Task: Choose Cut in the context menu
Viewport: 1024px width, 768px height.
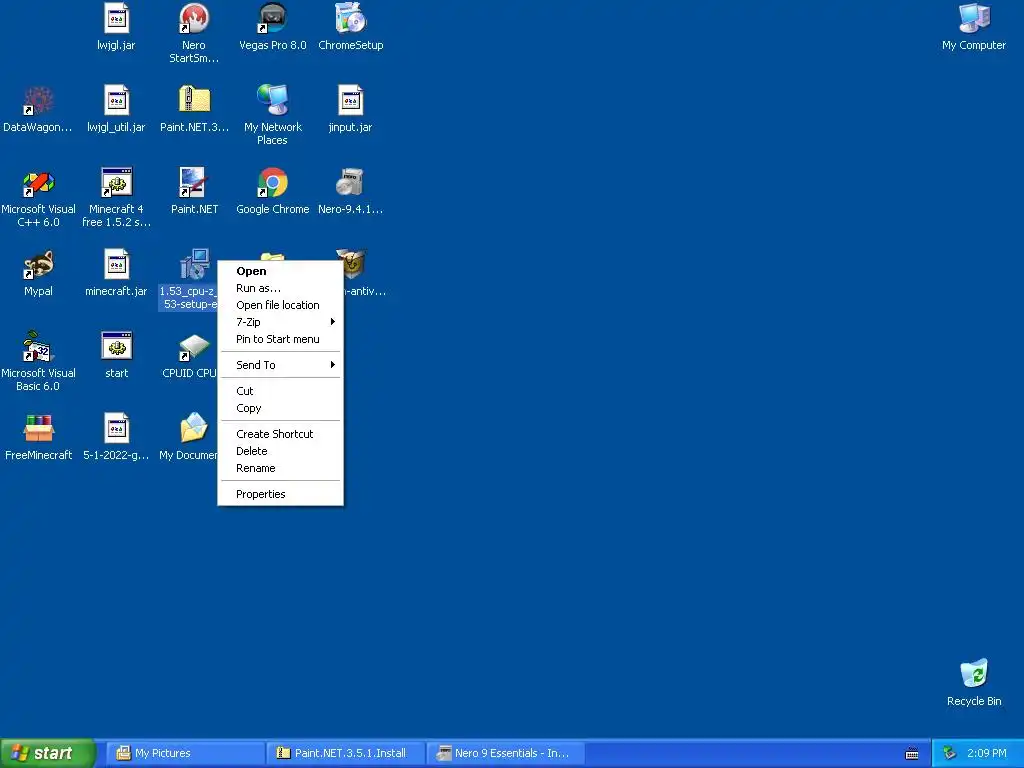Action: tap(280, 391)
